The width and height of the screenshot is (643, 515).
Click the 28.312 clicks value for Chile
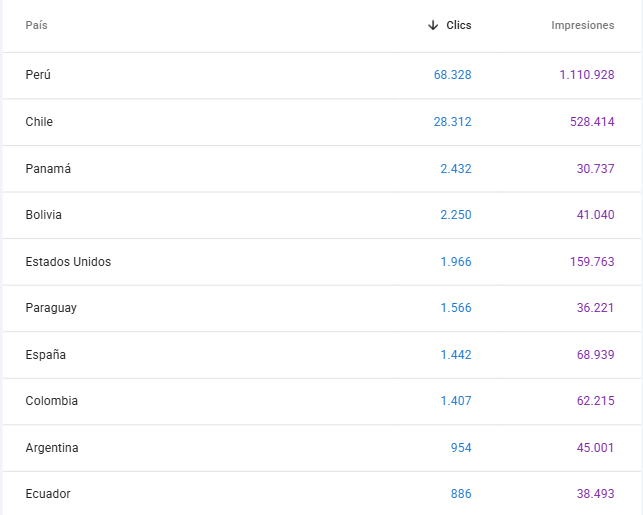click(452, 122)
